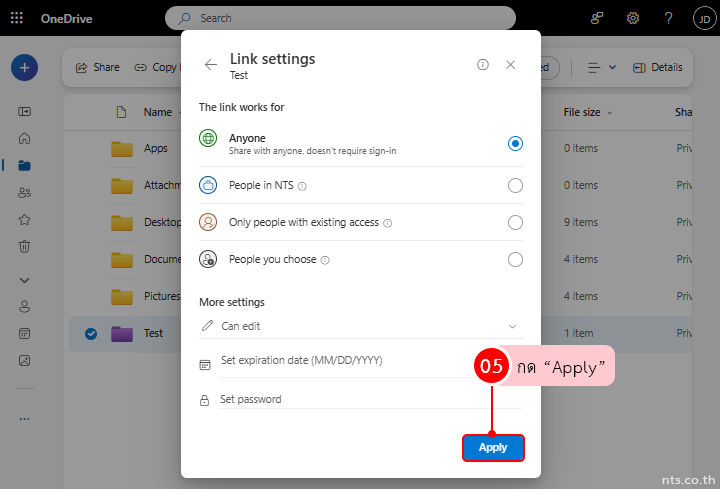Image resolution: width=720 pixels, height=489 pixels.
Task: Open the view options dropdown
Action: click(602, 67)
